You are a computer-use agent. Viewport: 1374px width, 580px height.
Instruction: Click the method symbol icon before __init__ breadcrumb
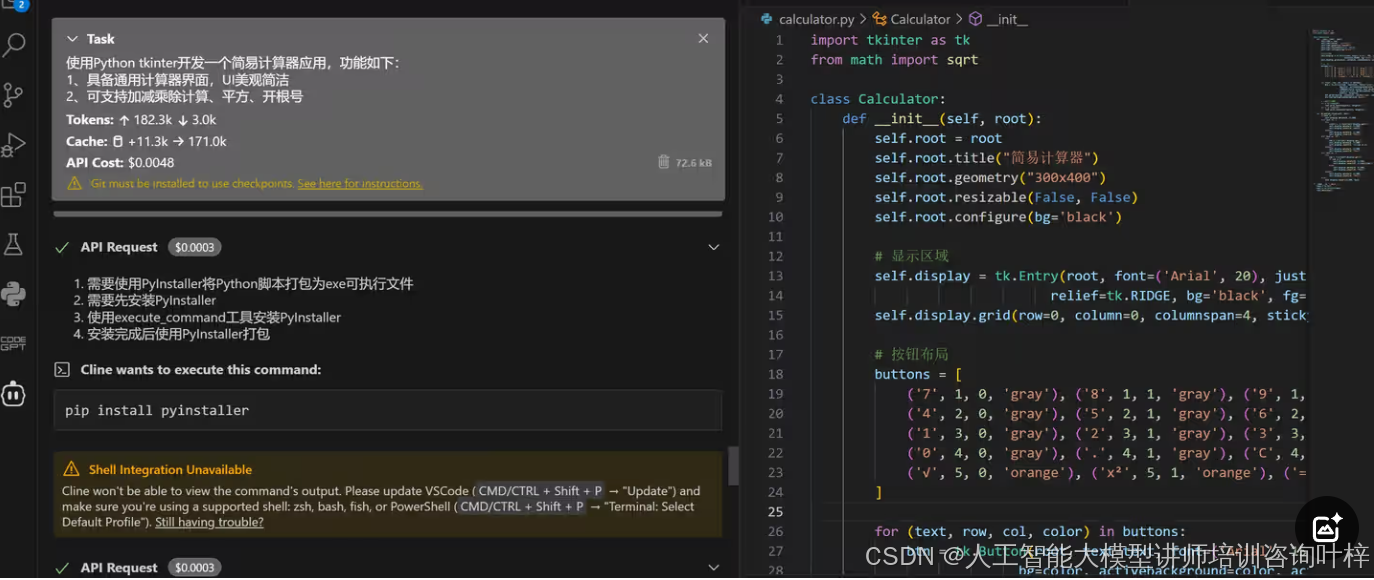(x=975, y=19)
